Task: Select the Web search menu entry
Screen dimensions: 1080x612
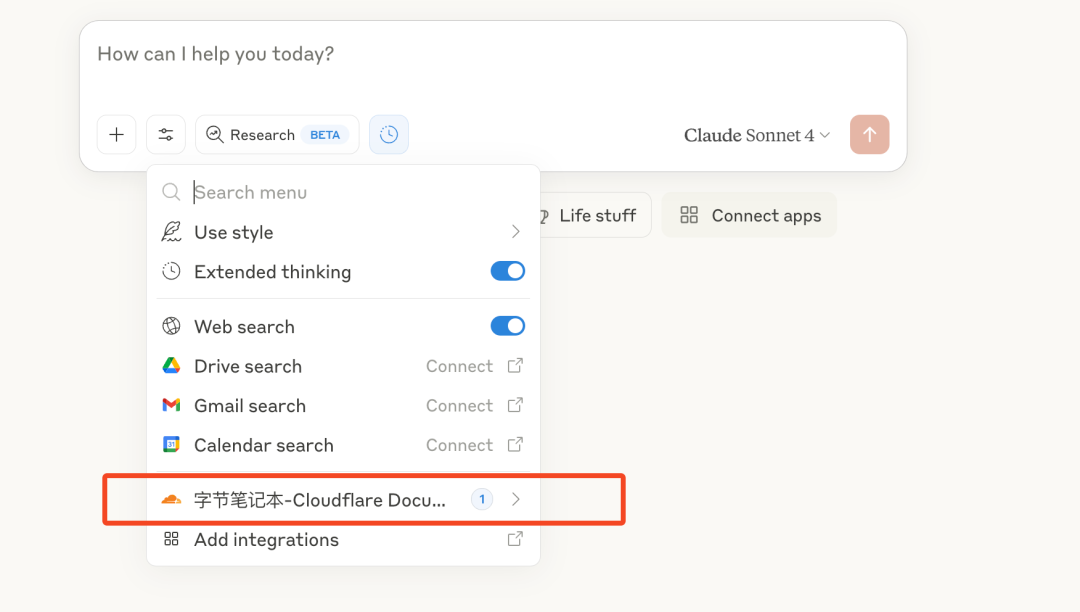Action: (244, 327)
